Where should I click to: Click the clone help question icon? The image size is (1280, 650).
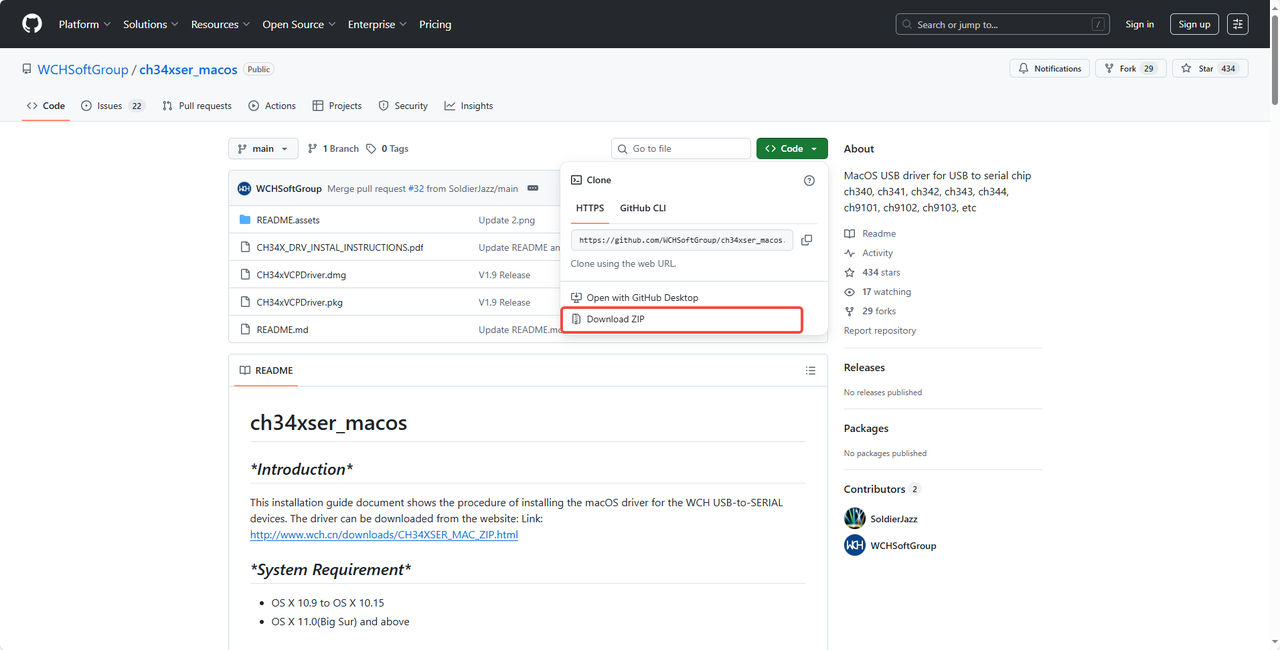(809, 181)
